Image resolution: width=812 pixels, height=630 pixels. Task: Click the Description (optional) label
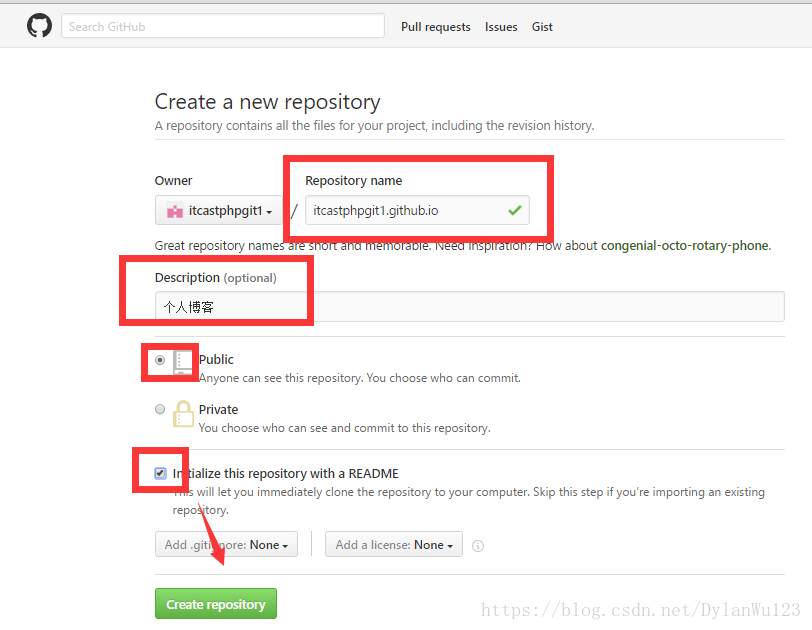click(215, 278)
